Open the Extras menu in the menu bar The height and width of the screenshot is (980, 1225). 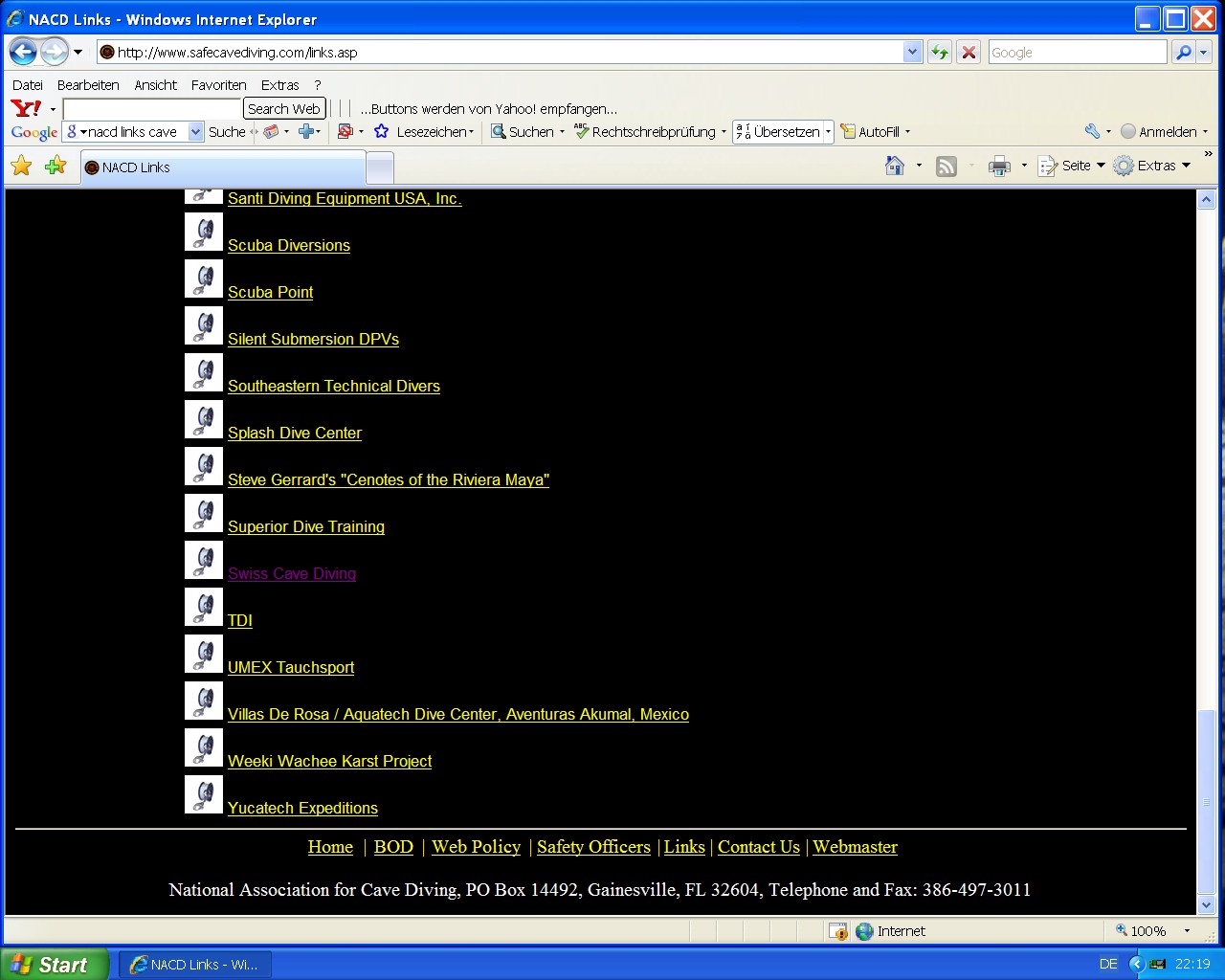(x=279, y=85)
